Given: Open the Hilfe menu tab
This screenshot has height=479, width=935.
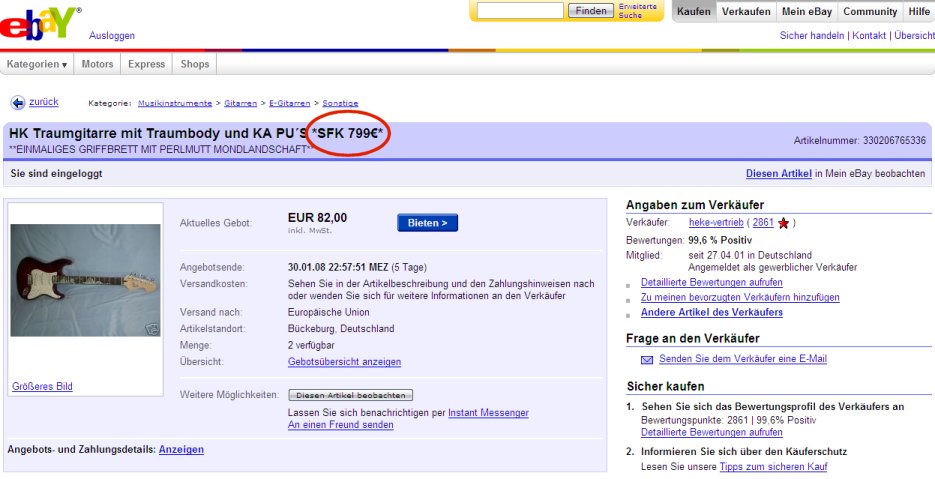Looking at the screenshot, I should (919, 11).
